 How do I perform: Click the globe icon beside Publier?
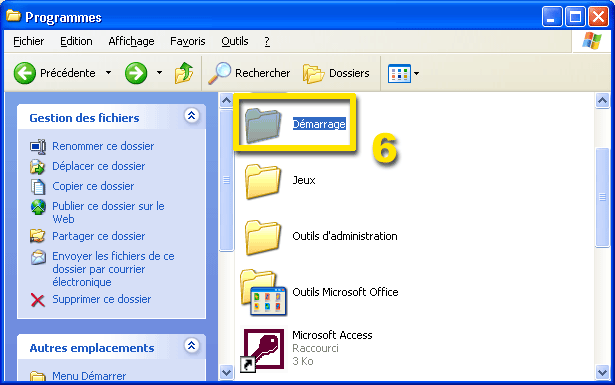(38, 207)
